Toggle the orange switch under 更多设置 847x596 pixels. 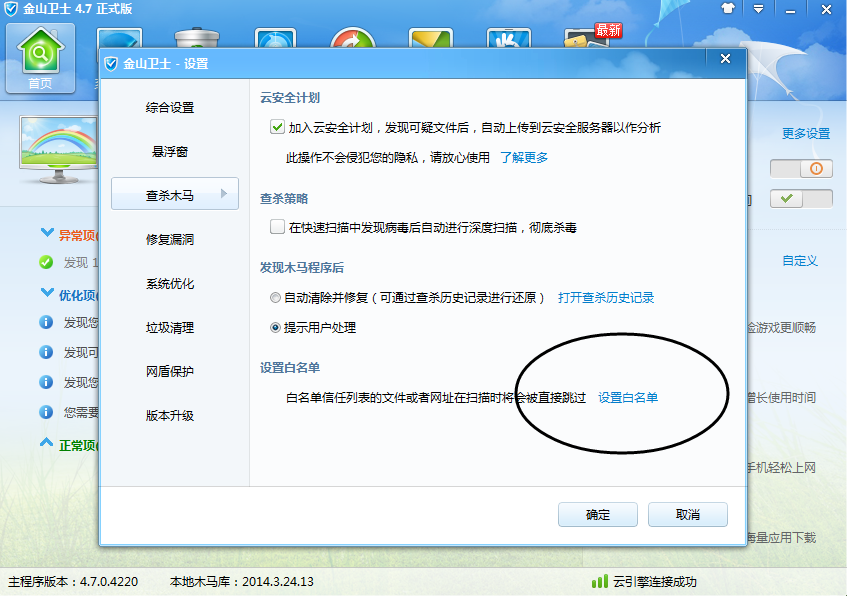[801, 169]
